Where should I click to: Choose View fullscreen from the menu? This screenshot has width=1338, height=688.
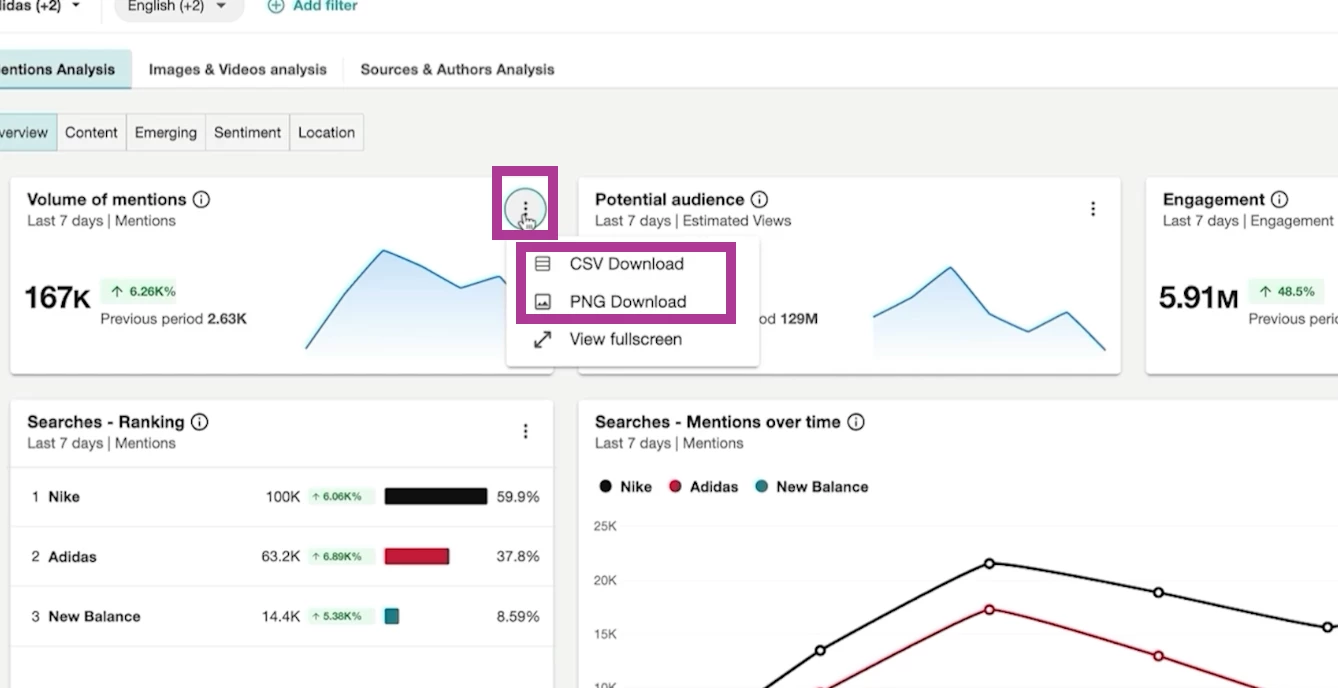tap(626, 339)
